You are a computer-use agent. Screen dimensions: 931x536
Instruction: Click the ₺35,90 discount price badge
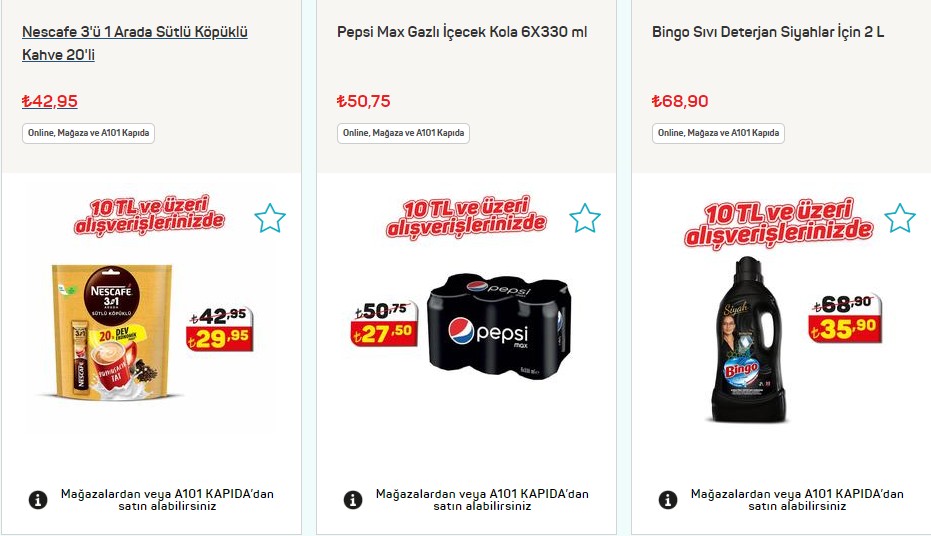point(848,327)
